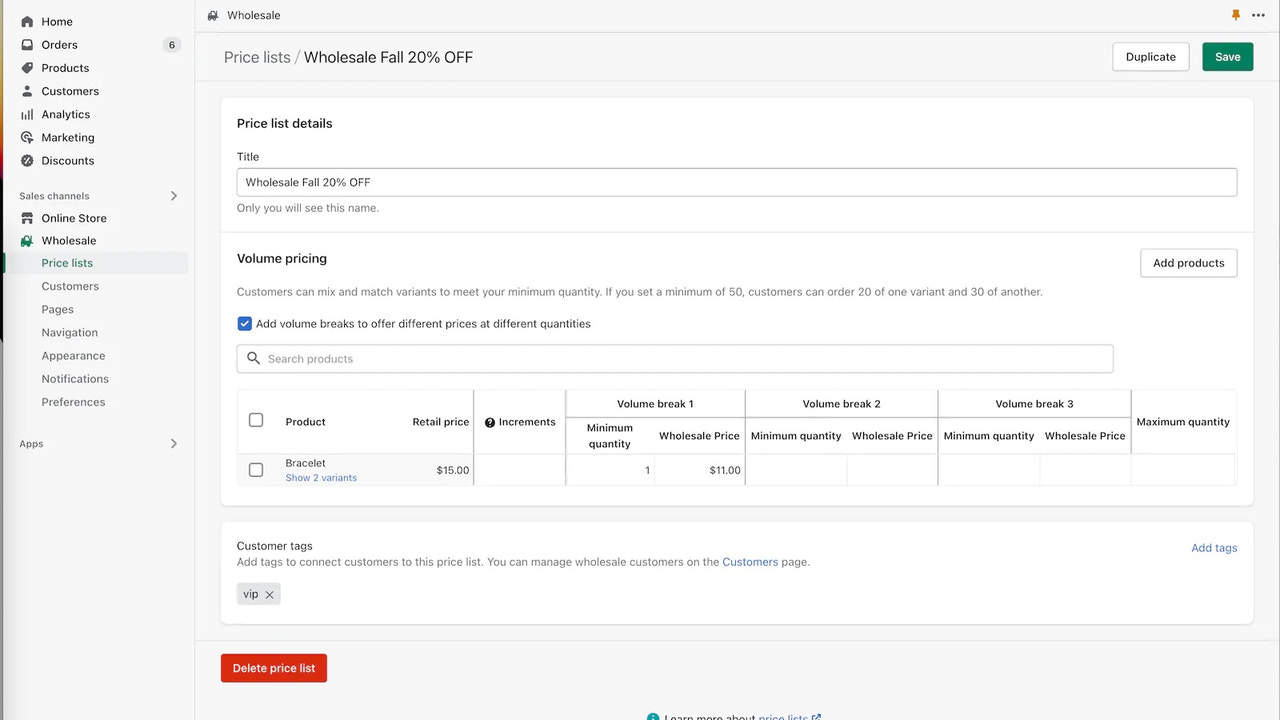
Task: Click the Volume break 3 column header
Action: pos(1034,404)
